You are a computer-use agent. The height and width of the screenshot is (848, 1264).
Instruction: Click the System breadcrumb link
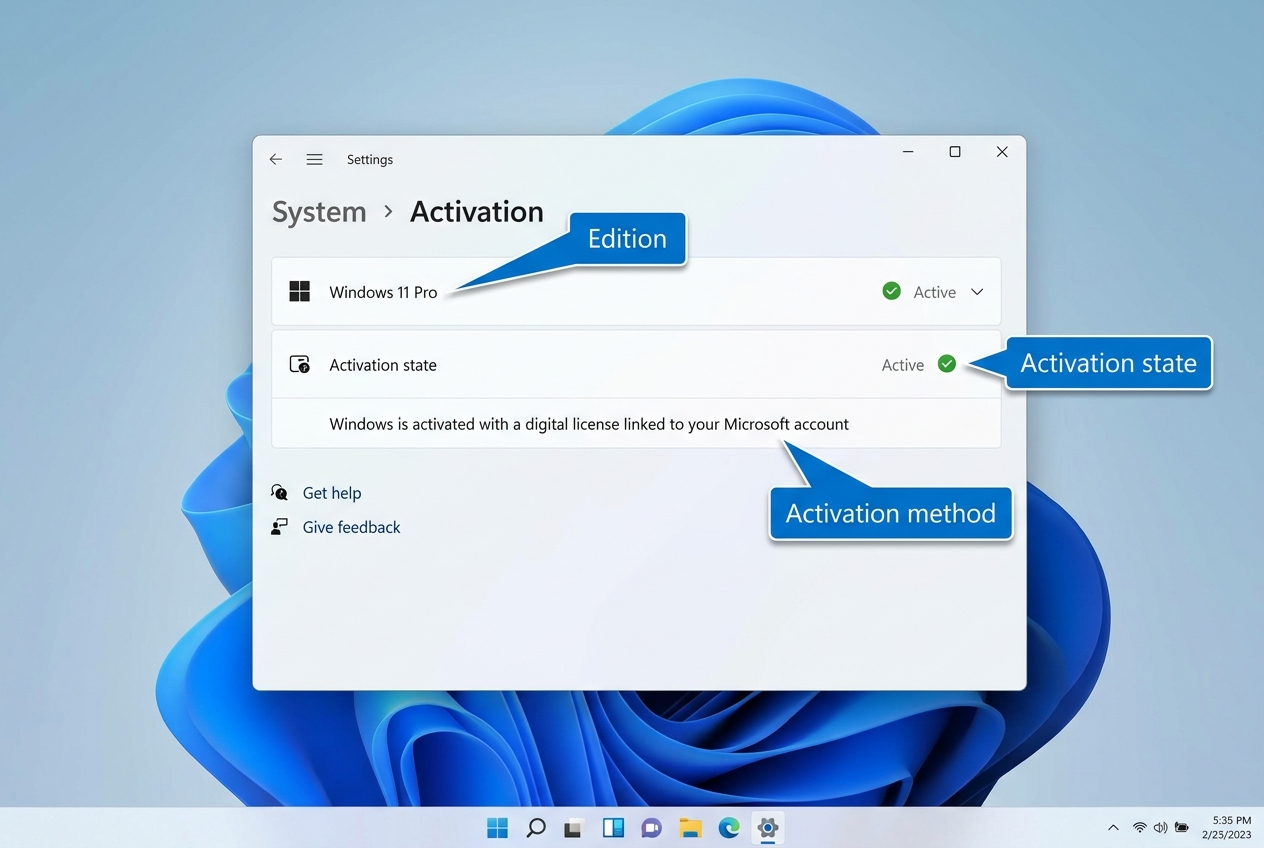pos(319,212)
